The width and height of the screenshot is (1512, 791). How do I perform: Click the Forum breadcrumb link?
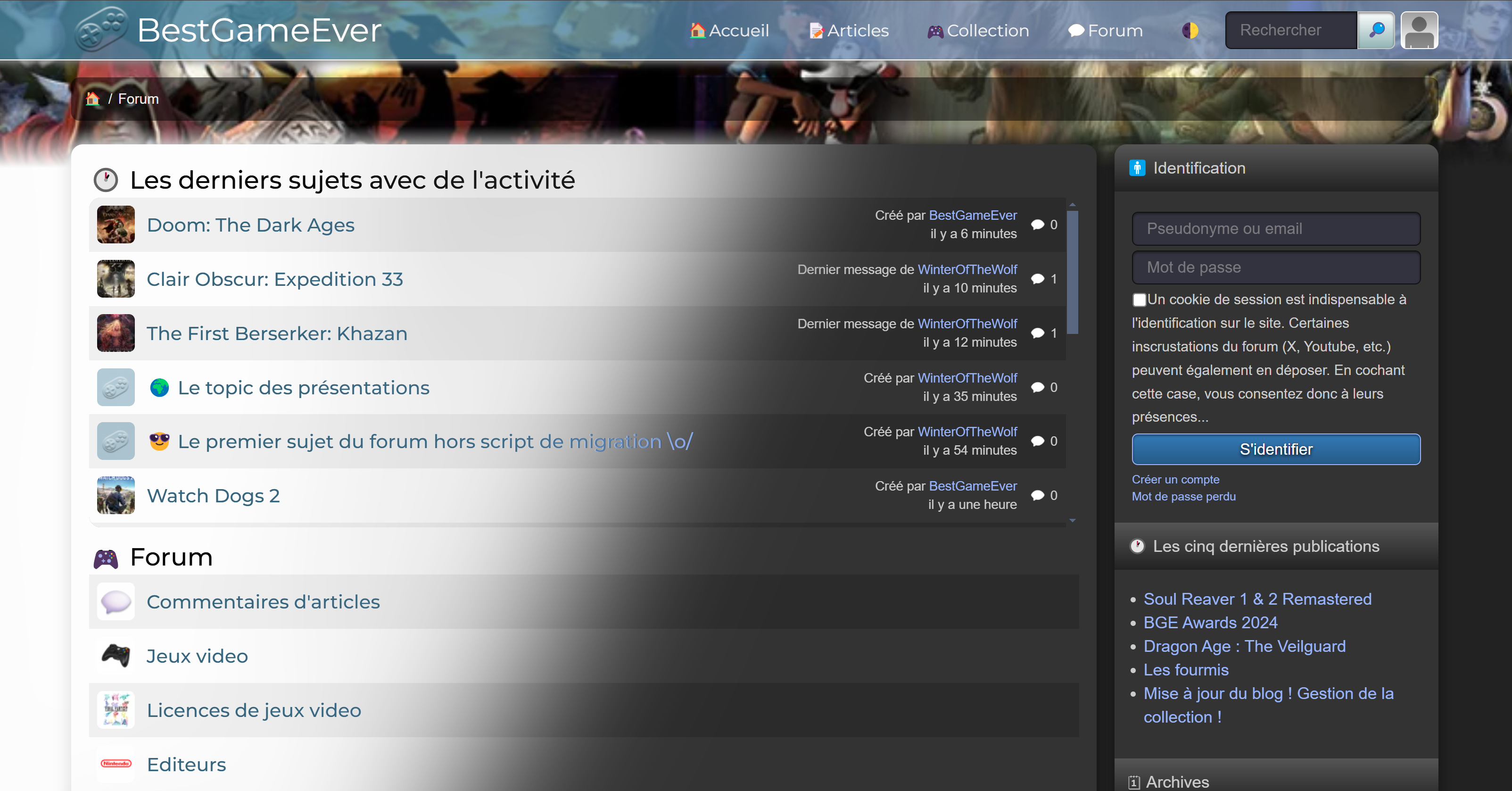coord(139,99)
